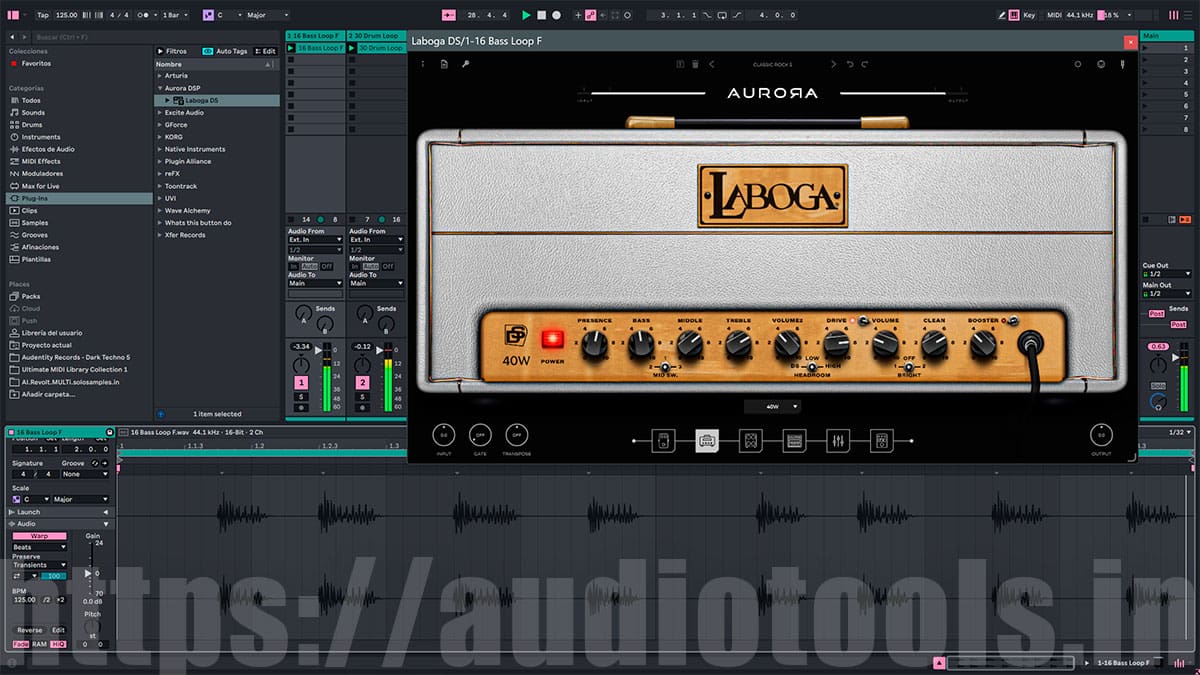Click the Edit button in browser header

pos(266,51)
